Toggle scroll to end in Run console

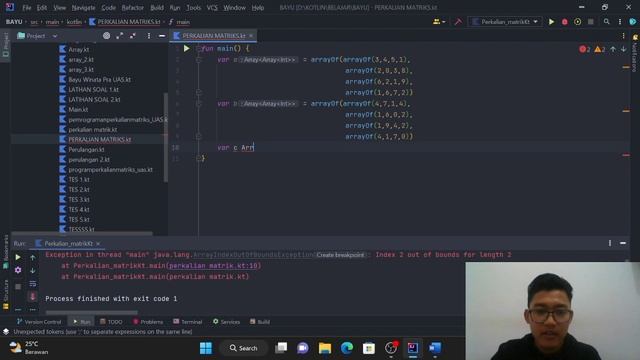pos(33,297)
